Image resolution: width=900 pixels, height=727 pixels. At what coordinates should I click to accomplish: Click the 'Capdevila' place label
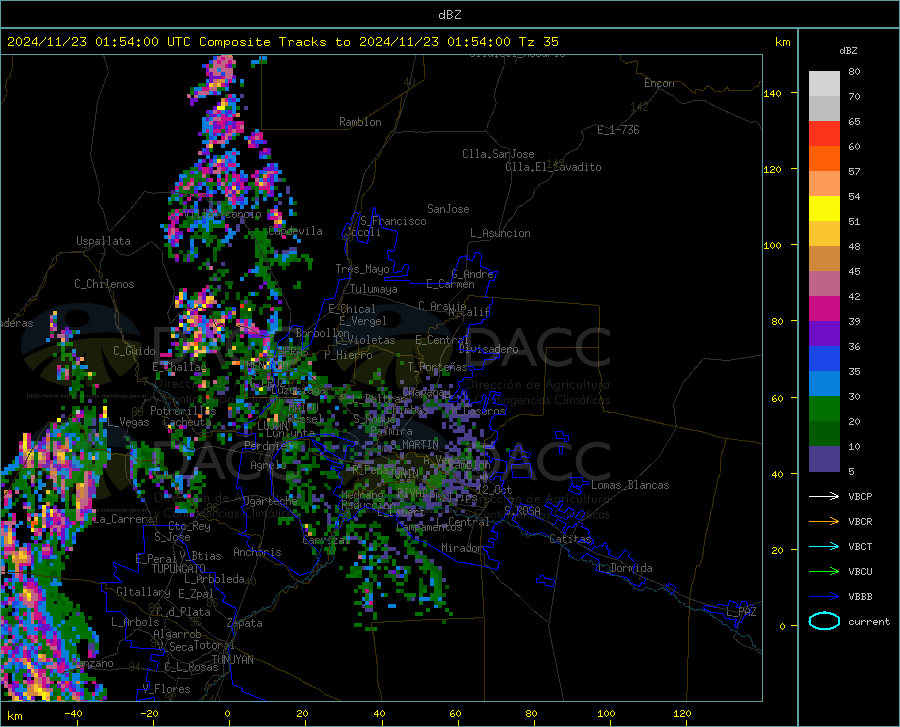(295, 231)
